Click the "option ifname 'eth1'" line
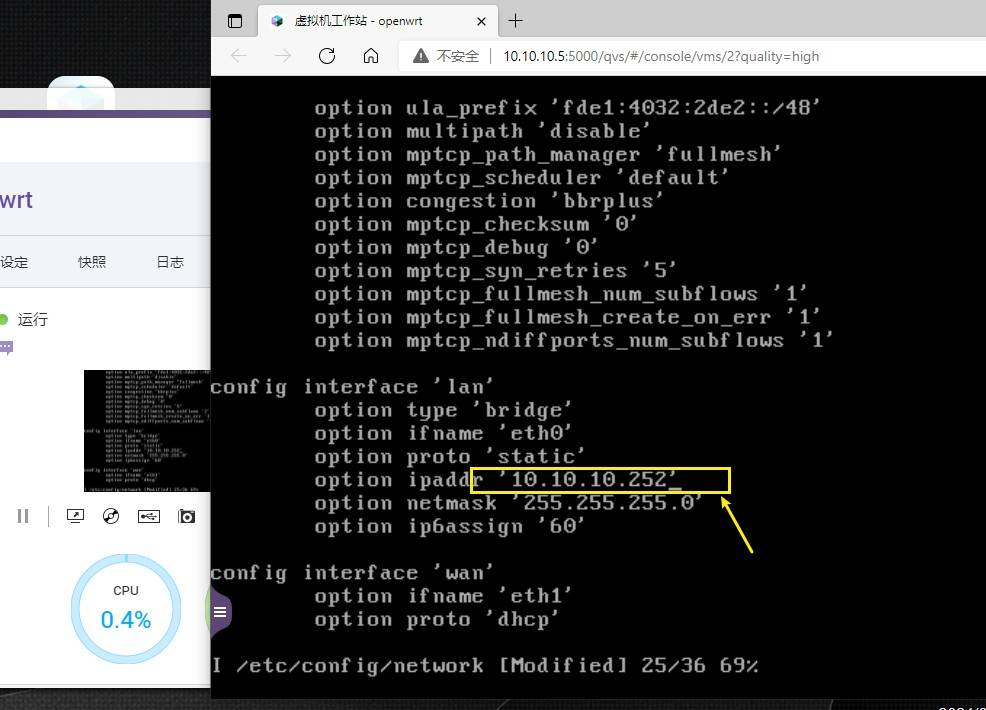The width and height of the screenshot is (986, 710). pyautogui.click(x=443, y=596)
